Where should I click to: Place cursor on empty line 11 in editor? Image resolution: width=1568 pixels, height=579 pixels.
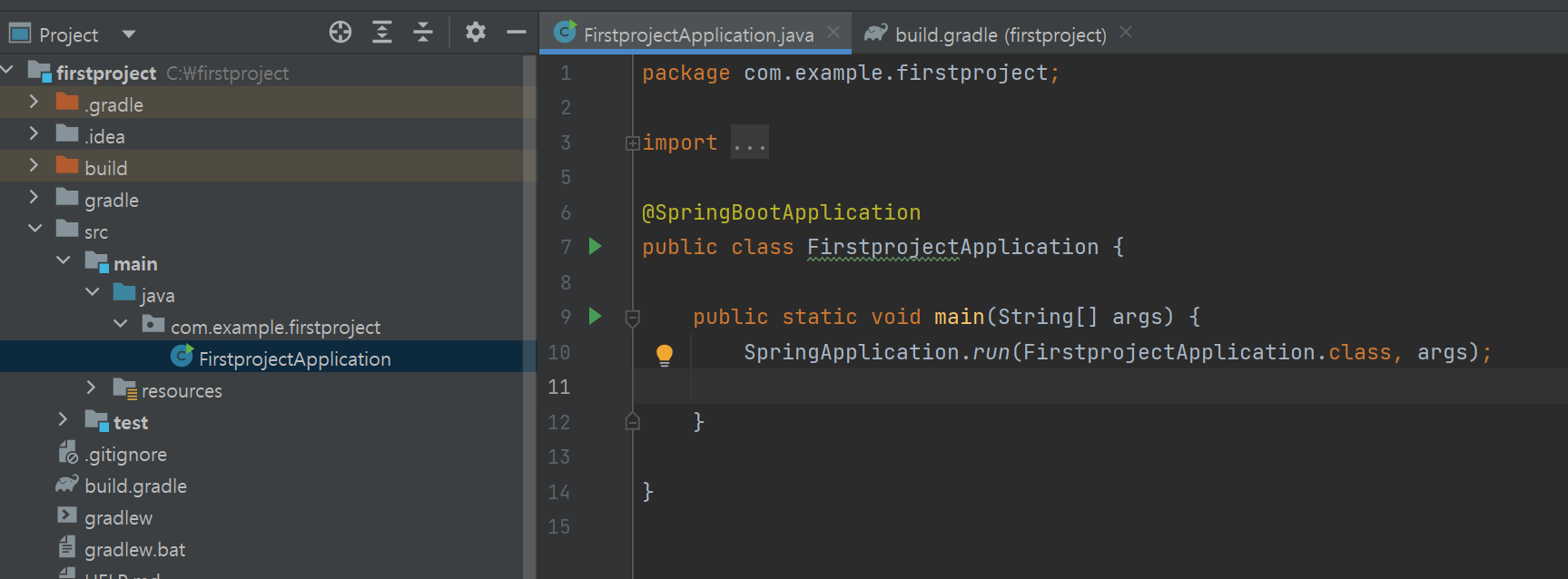click(x=1100, y=387)
